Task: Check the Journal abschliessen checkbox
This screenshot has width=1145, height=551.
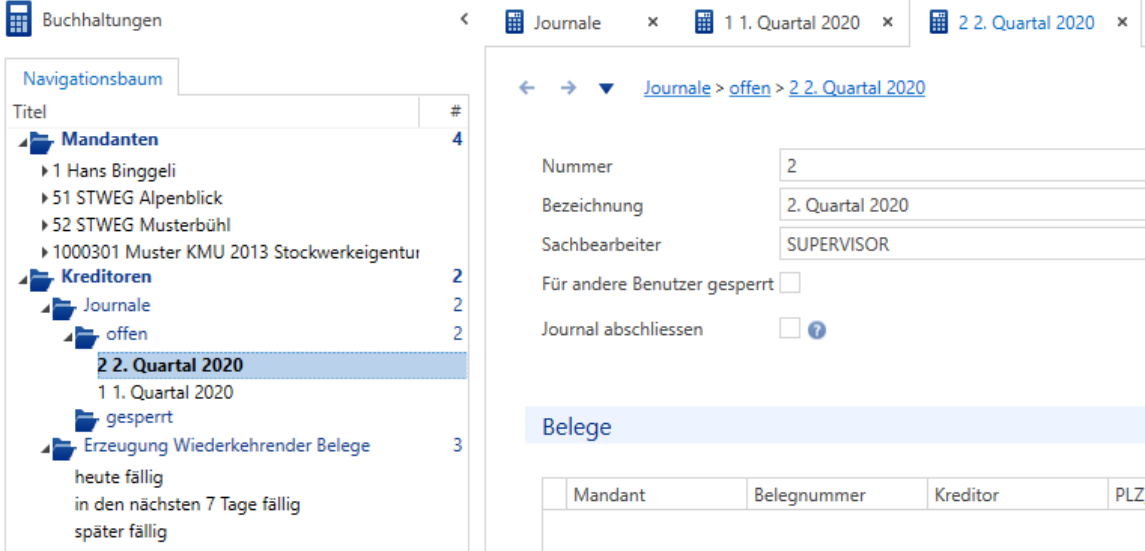Action: 790,328
